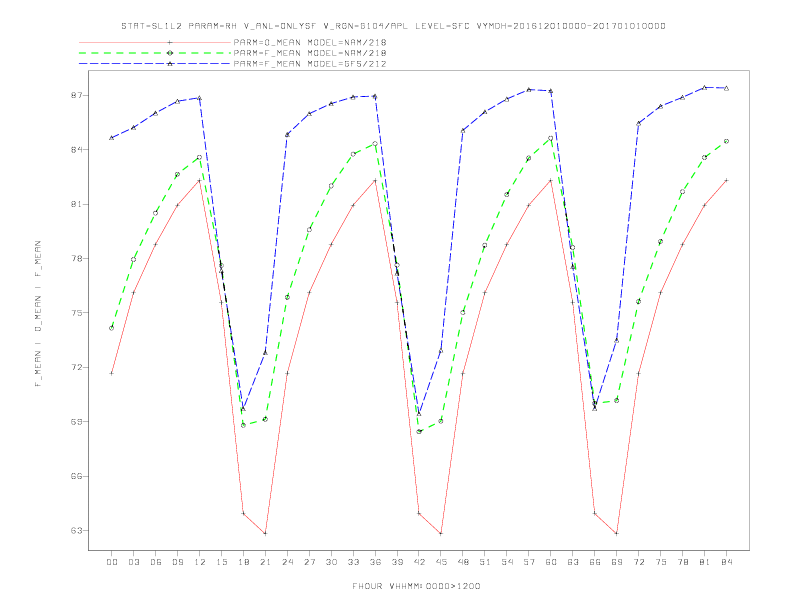Click x-axis hour label 81
This screenshot has width=792, height=612.
705,562
